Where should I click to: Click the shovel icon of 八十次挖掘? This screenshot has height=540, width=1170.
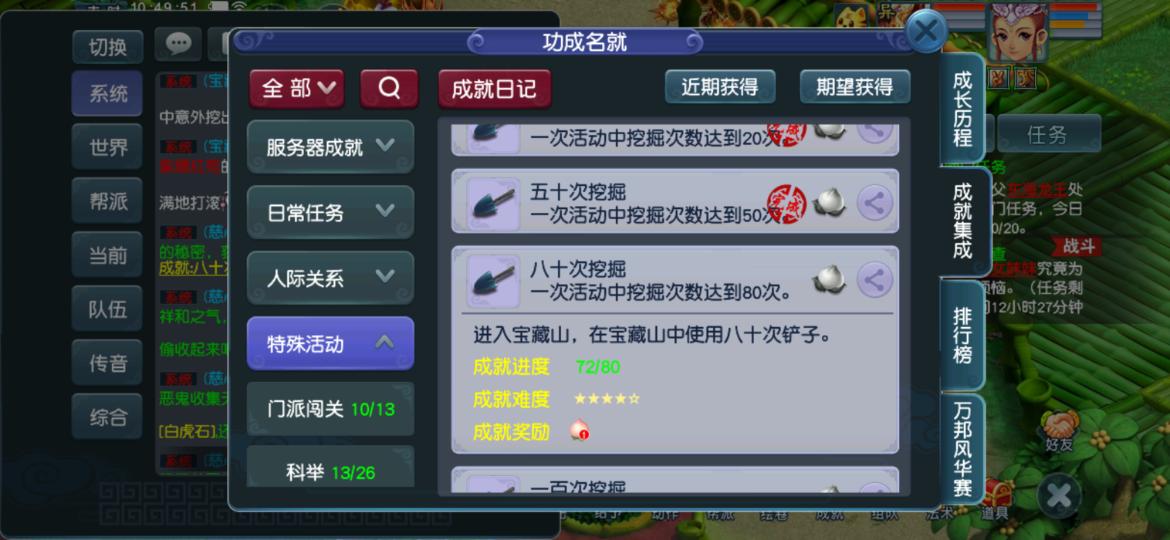(493, 280)
